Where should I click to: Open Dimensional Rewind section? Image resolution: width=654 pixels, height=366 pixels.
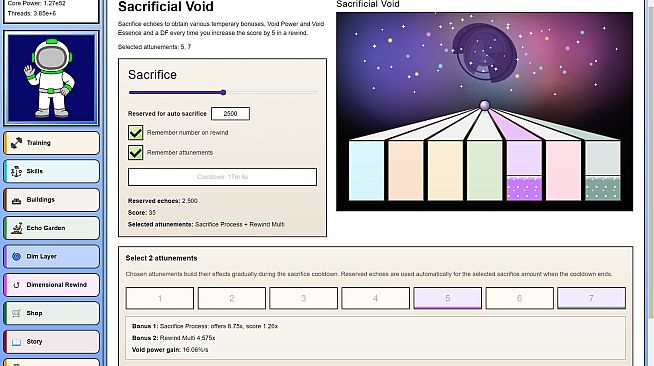tap(52, 285)
